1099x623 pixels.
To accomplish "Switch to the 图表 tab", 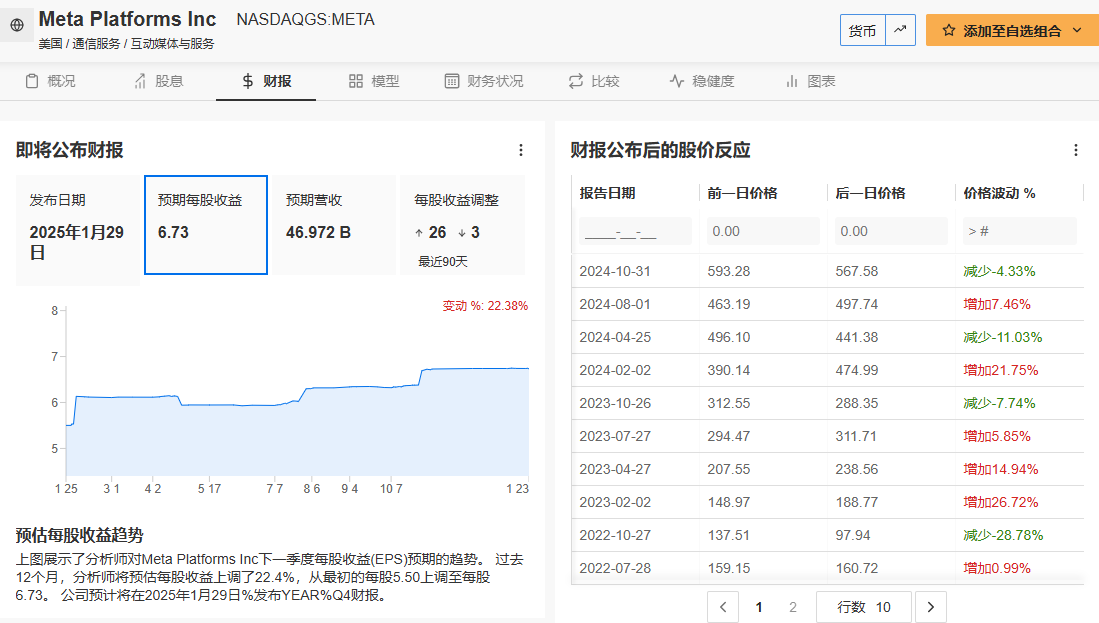I will point(810,81).
